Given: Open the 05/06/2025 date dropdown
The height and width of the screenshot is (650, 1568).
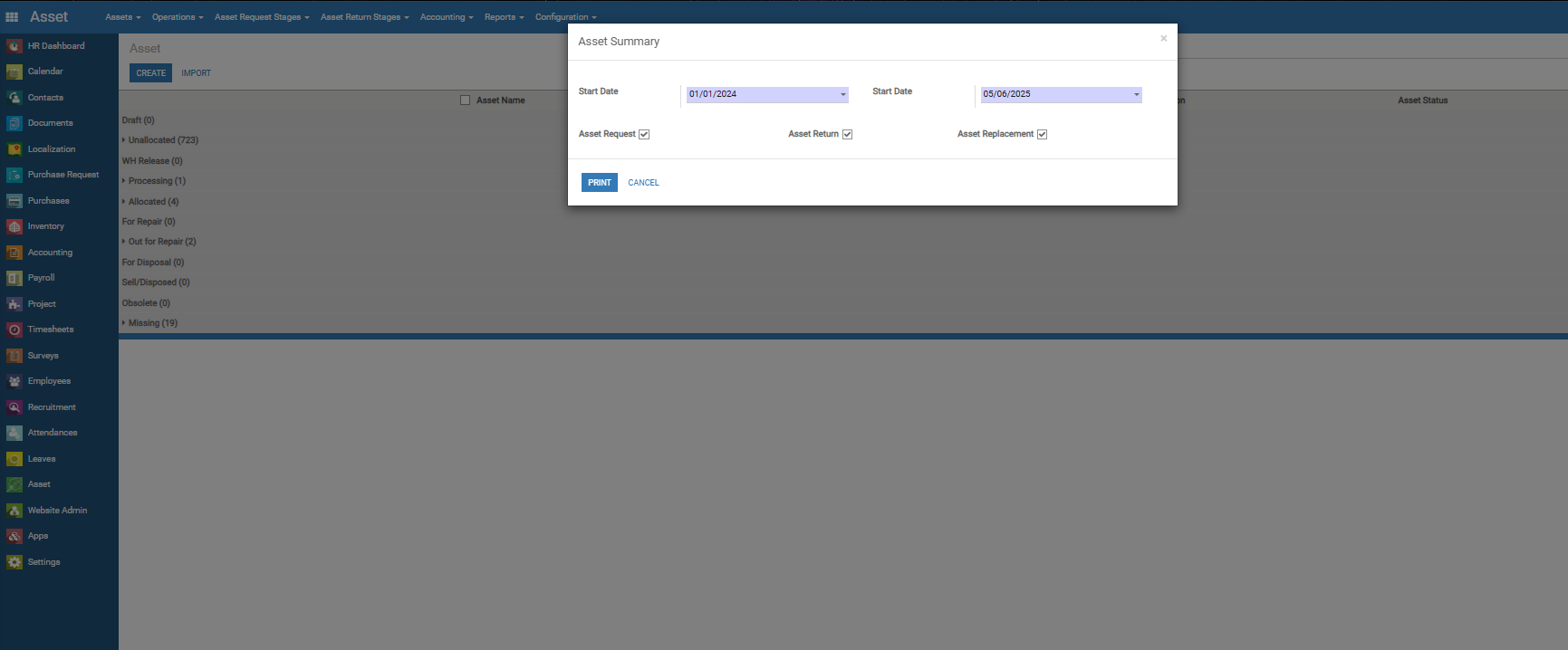Looking at the screenshot, I should point(1136,95).
